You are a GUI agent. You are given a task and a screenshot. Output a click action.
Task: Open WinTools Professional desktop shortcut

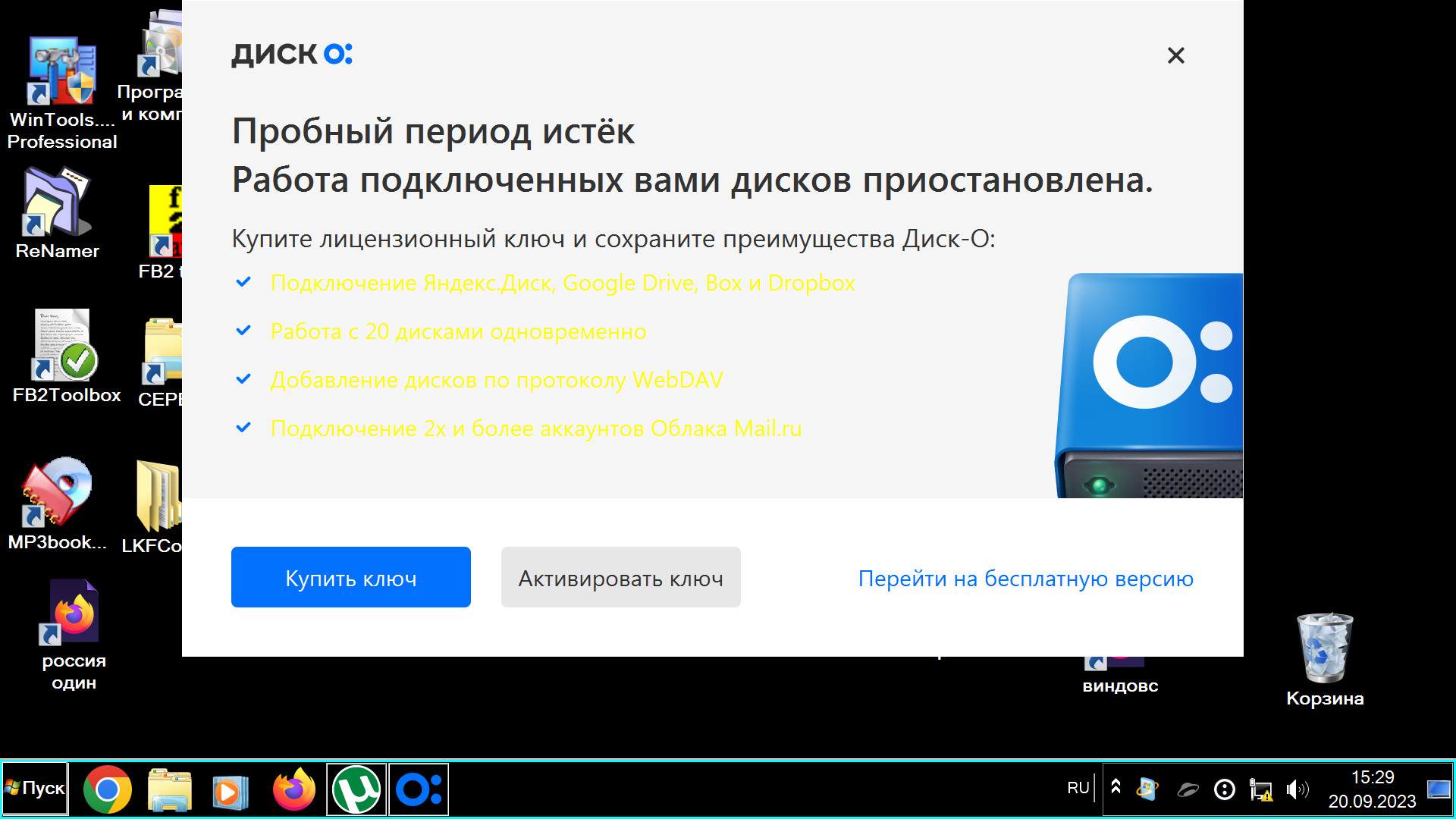62,93
